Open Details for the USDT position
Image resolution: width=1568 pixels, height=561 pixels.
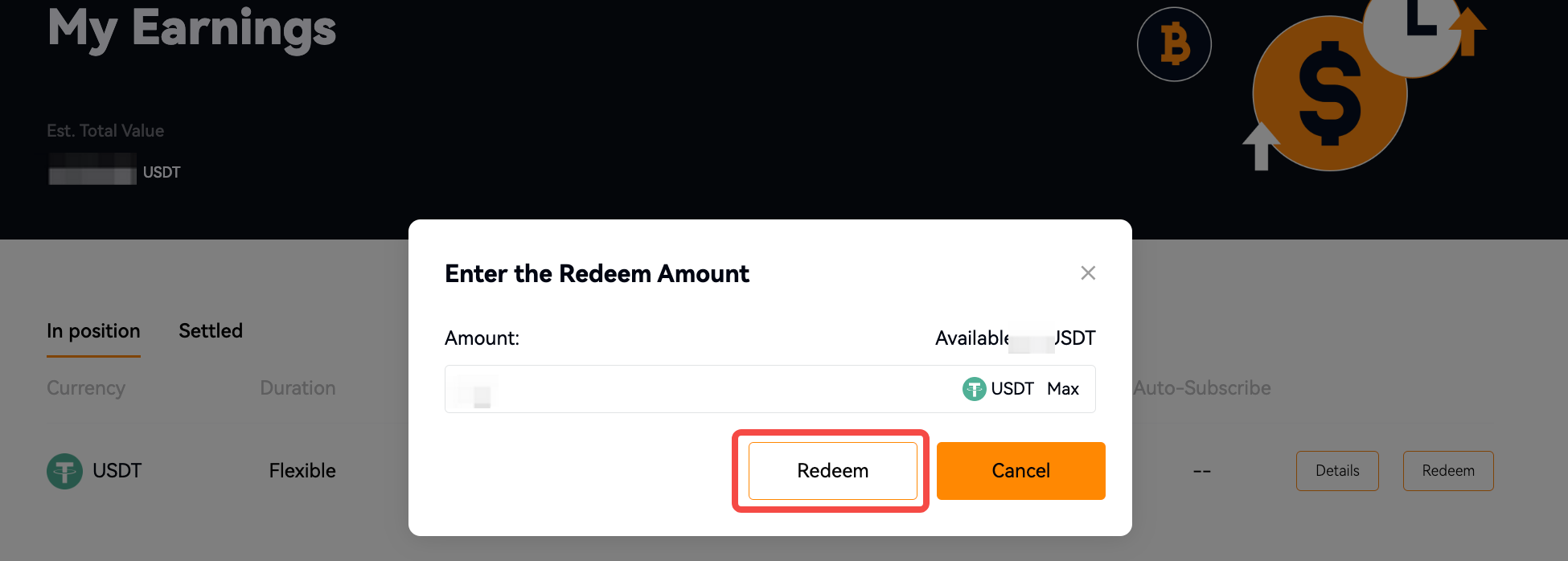click(1337, 471)
